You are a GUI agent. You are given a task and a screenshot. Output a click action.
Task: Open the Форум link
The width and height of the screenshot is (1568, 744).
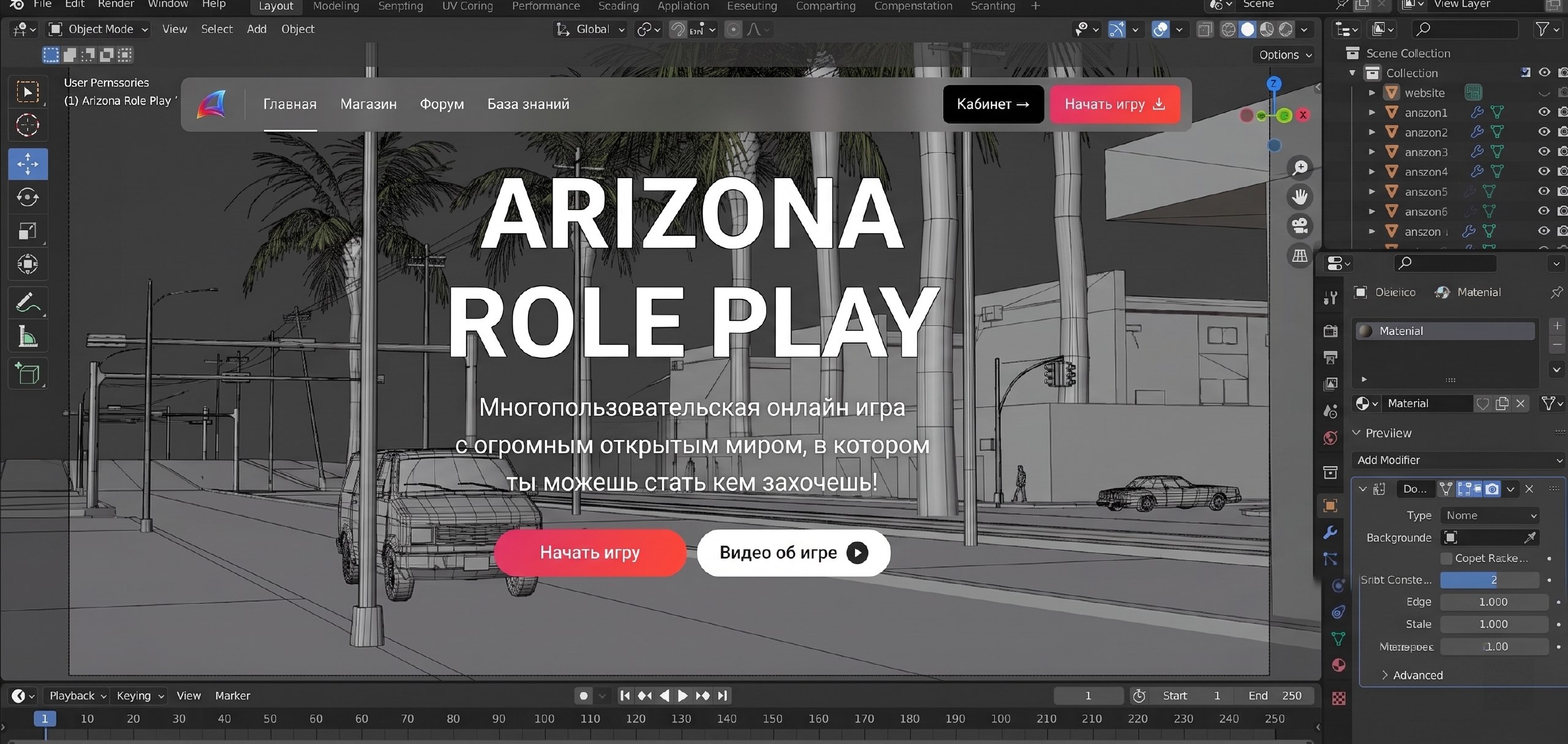tap(442, 104)
